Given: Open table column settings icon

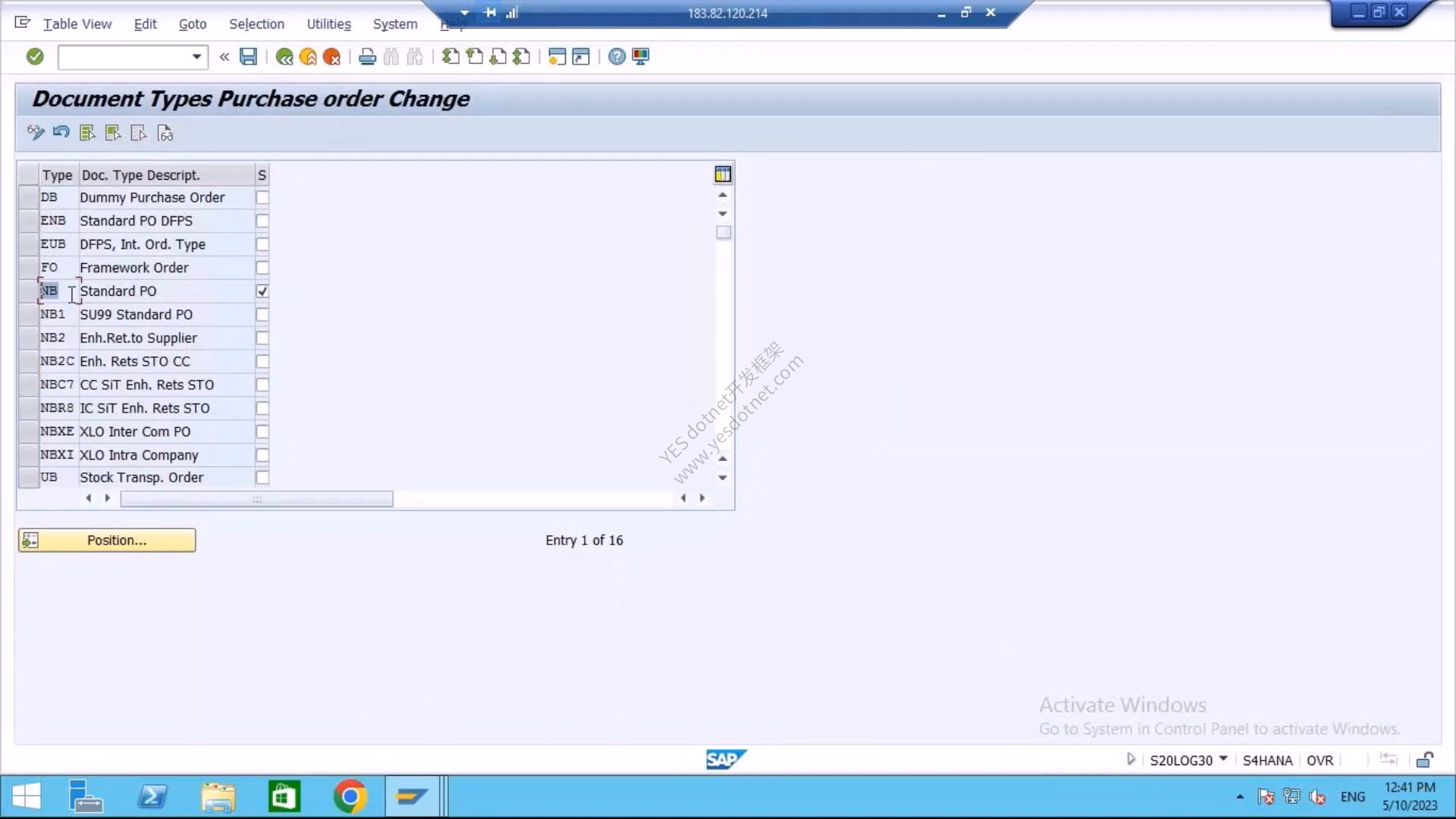Looking at the screenshot, I should pos(723,174).
